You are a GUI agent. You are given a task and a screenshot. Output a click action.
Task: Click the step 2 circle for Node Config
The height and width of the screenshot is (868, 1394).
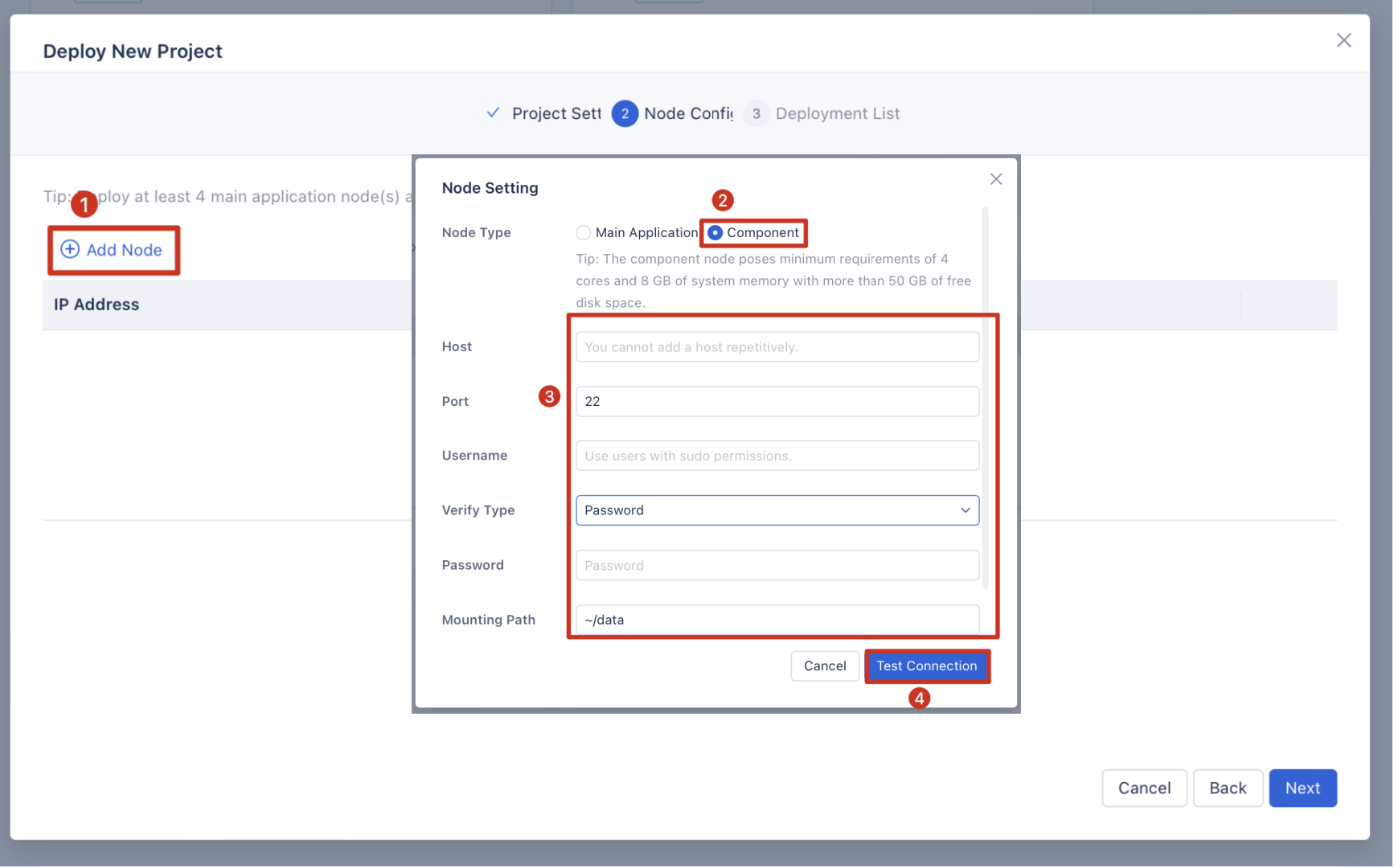tap(625, 113)
